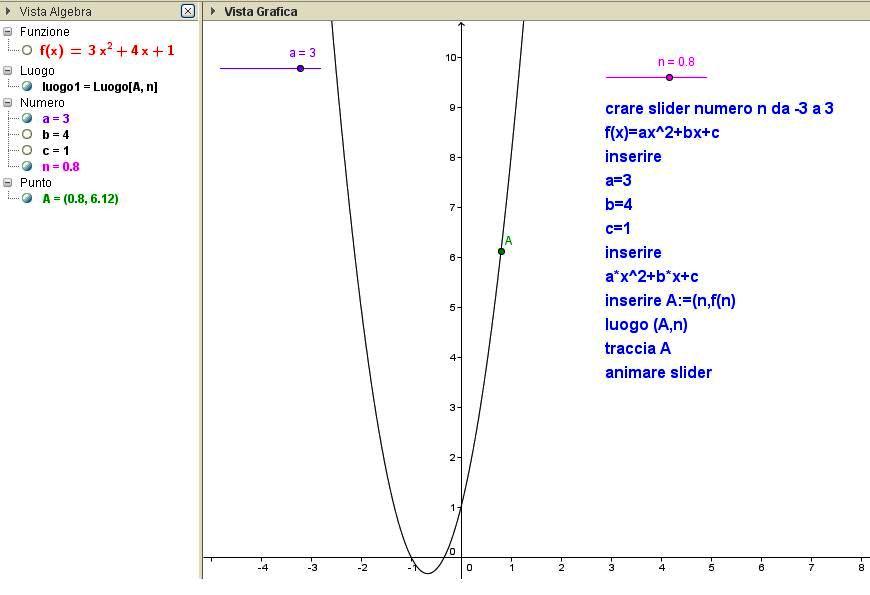Select f(x) = 3x² + 4x + 1 entry
Screen dimensions: 870x595
[107, 51]
